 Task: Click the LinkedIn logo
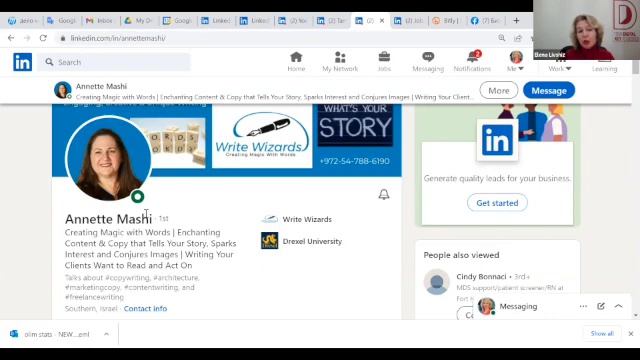(22, 62)
